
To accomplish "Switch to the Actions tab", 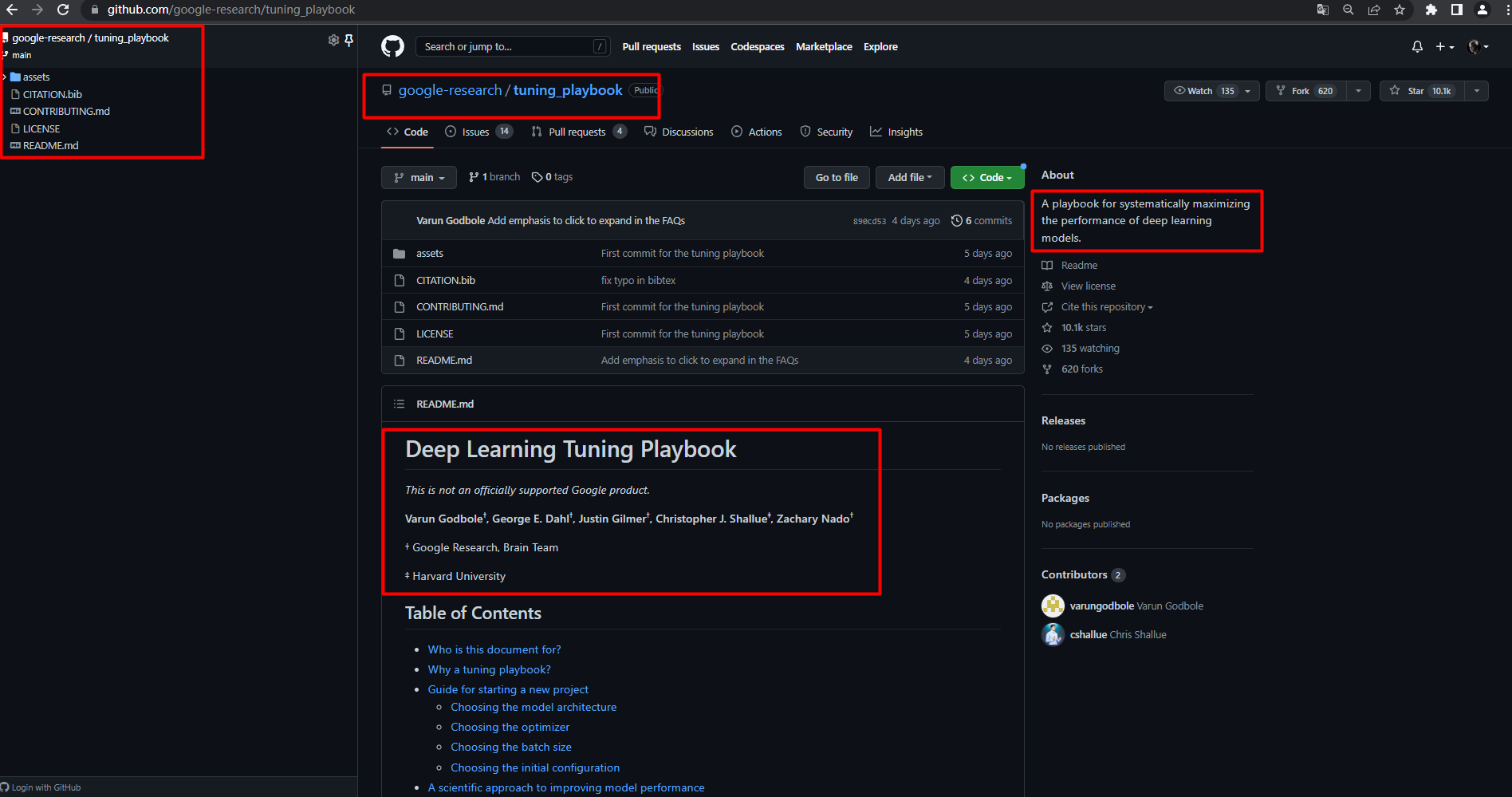I will tap(756, 132).
